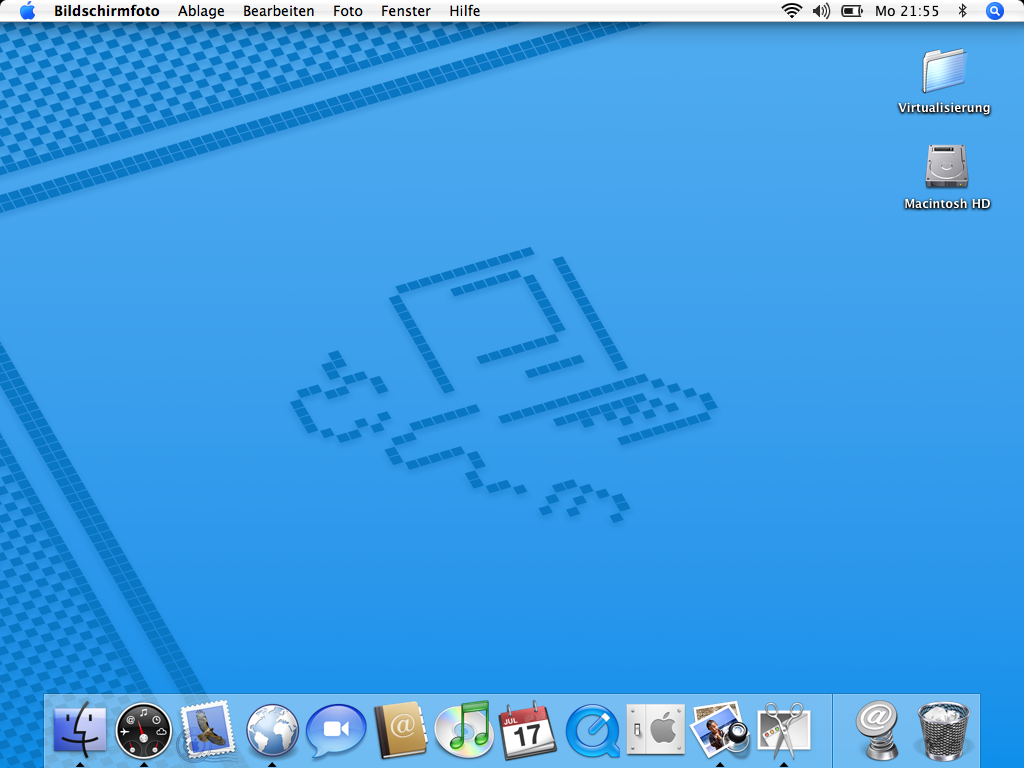This screenshot has height=768, width=1024.
Task: Launch Dashboard from the Dock
Action: coord(144,729)
